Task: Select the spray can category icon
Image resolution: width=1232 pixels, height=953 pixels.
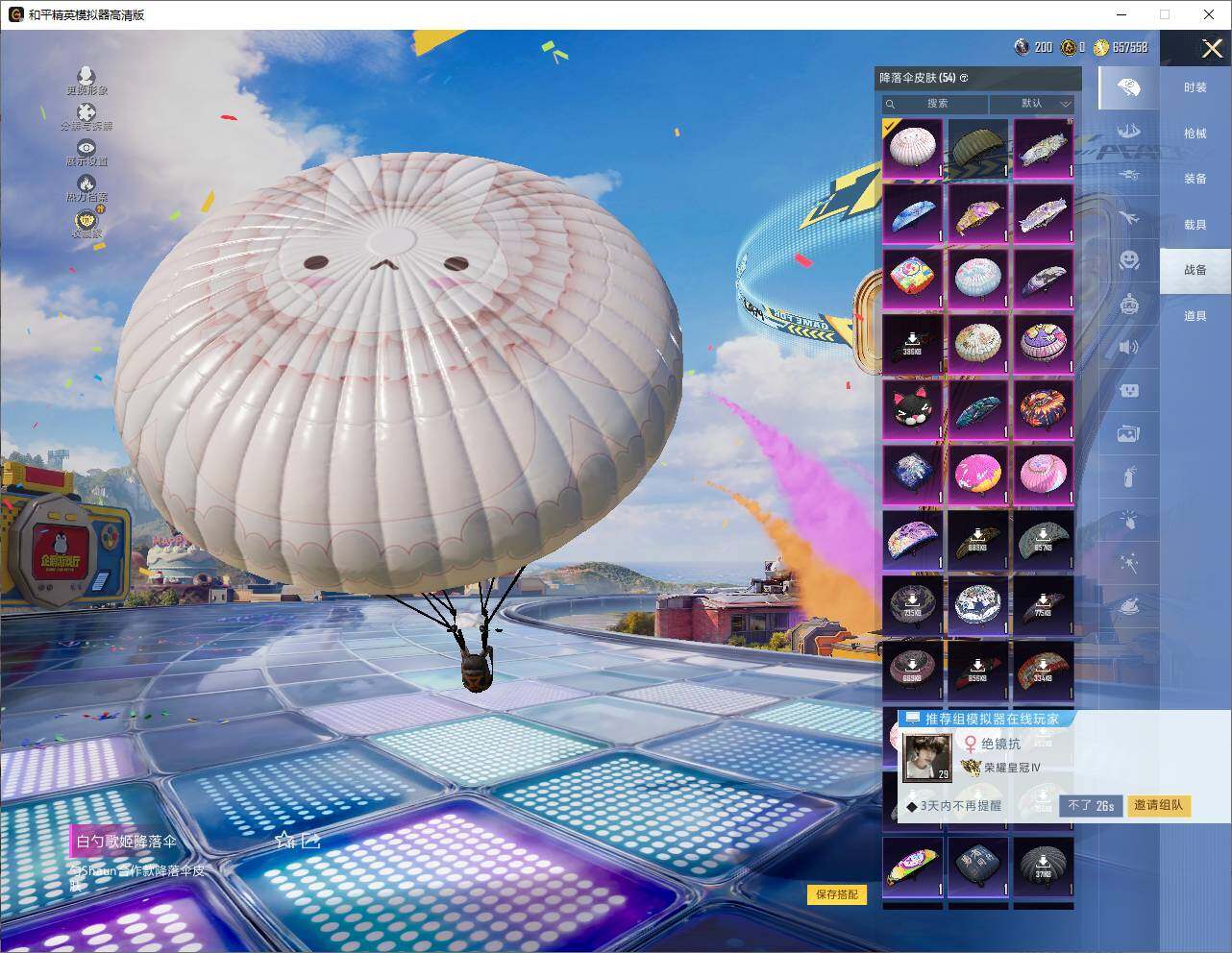Action: [1128, 476]
